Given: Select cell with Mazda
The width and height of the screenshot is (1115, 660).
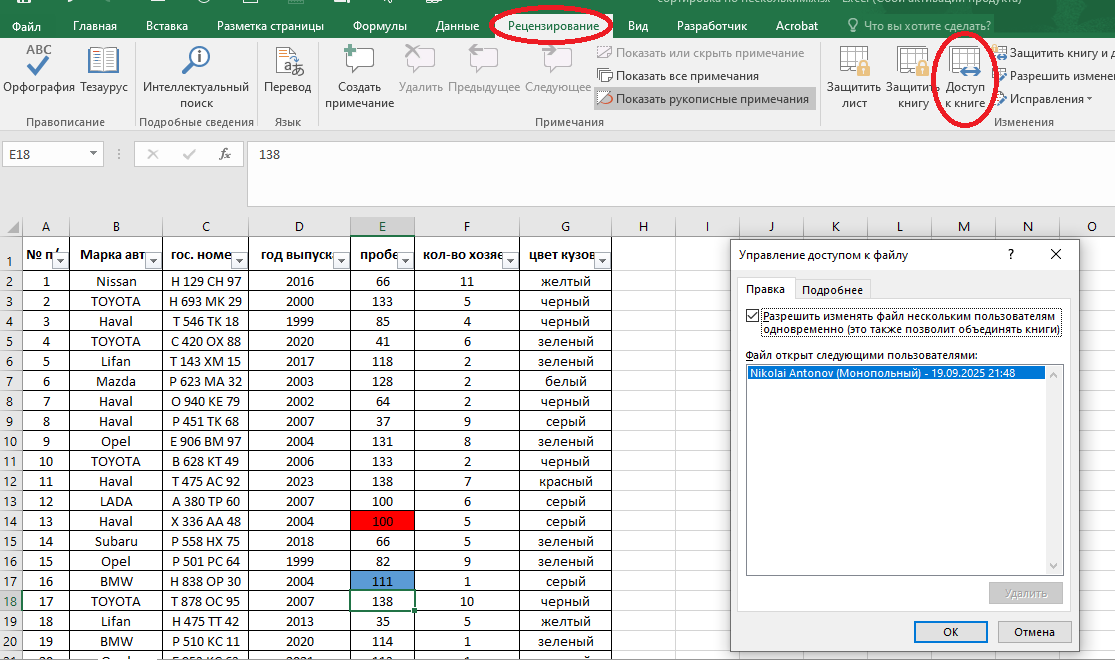Looking at the screenshot, I should (x=116, y=381).
